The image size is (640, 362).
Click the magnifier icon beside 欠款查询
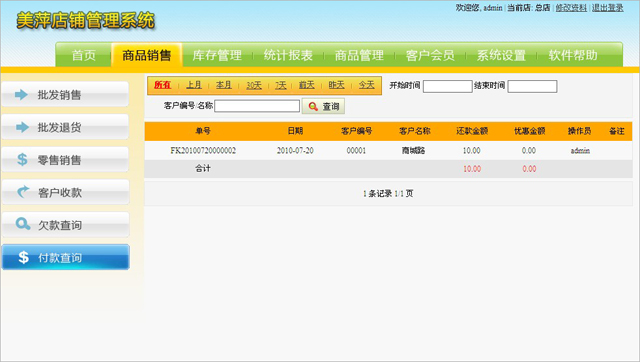click(x=23, y=224)
